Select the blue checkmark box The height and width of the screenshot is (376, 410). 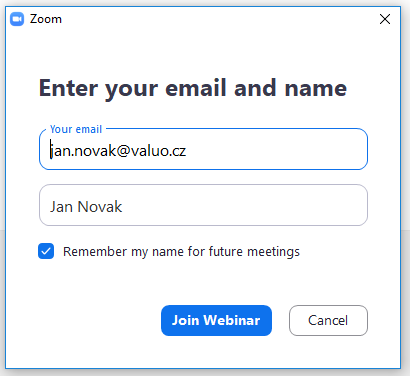pos(46,251)
